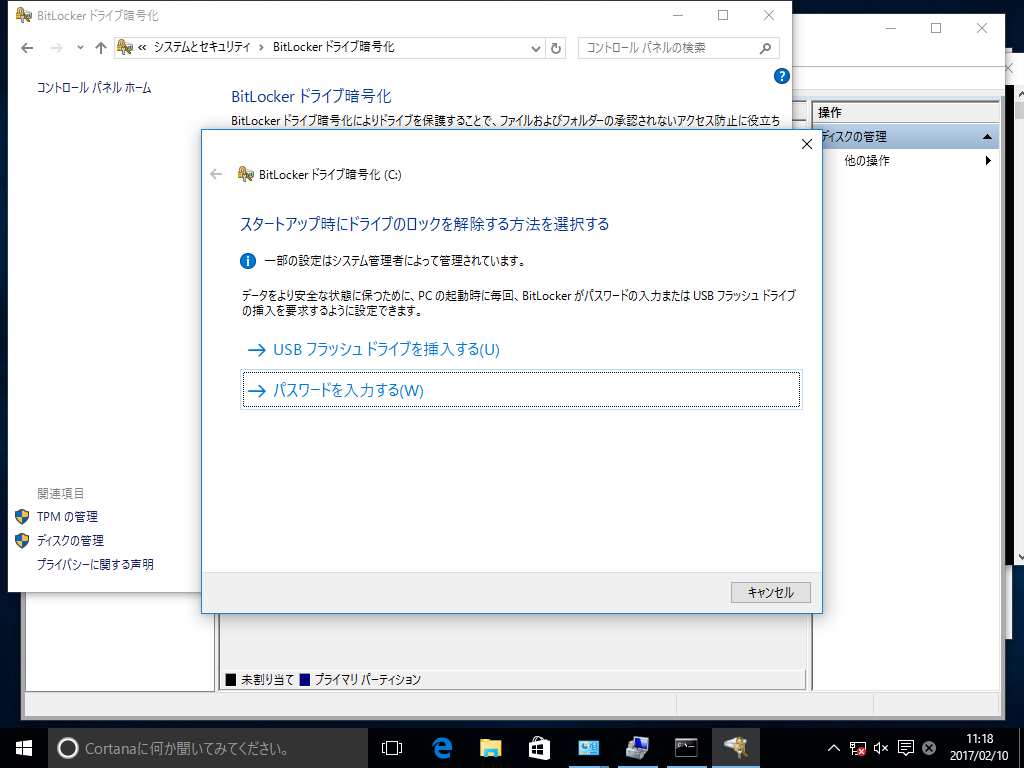Select the enter password (W) option

pos(520,390)
